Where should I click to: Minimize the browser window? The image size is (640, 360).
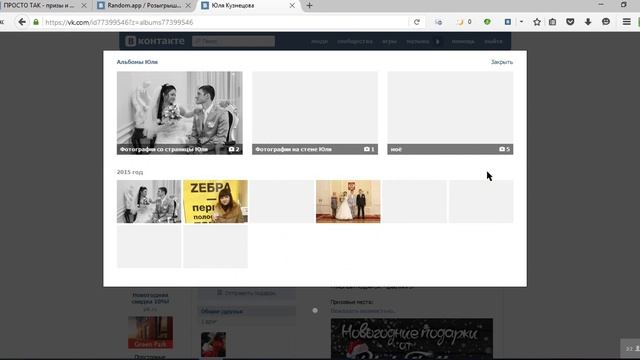click(601, 4)
